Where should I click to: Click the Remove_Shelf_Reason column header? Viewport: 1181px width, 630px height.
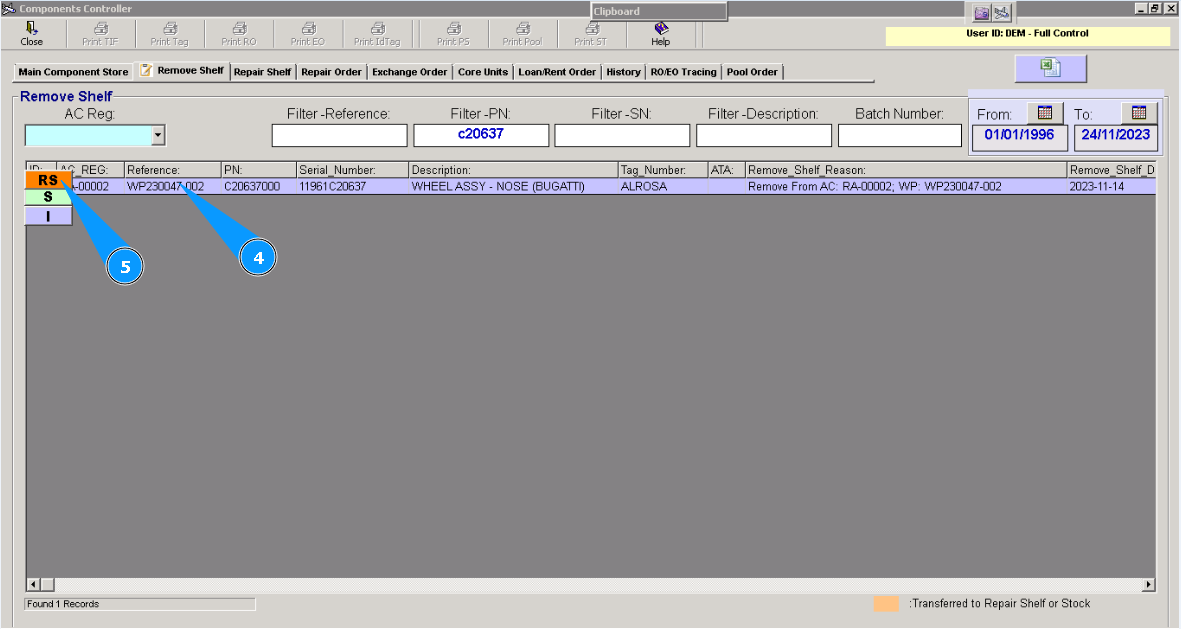[x=906, y=170]
